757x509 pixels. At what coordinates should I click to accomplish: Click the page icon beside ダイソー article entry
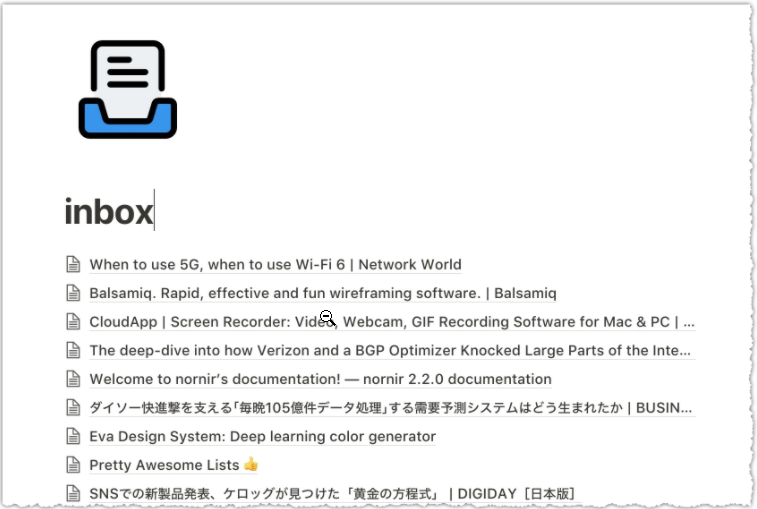(73, 408)
